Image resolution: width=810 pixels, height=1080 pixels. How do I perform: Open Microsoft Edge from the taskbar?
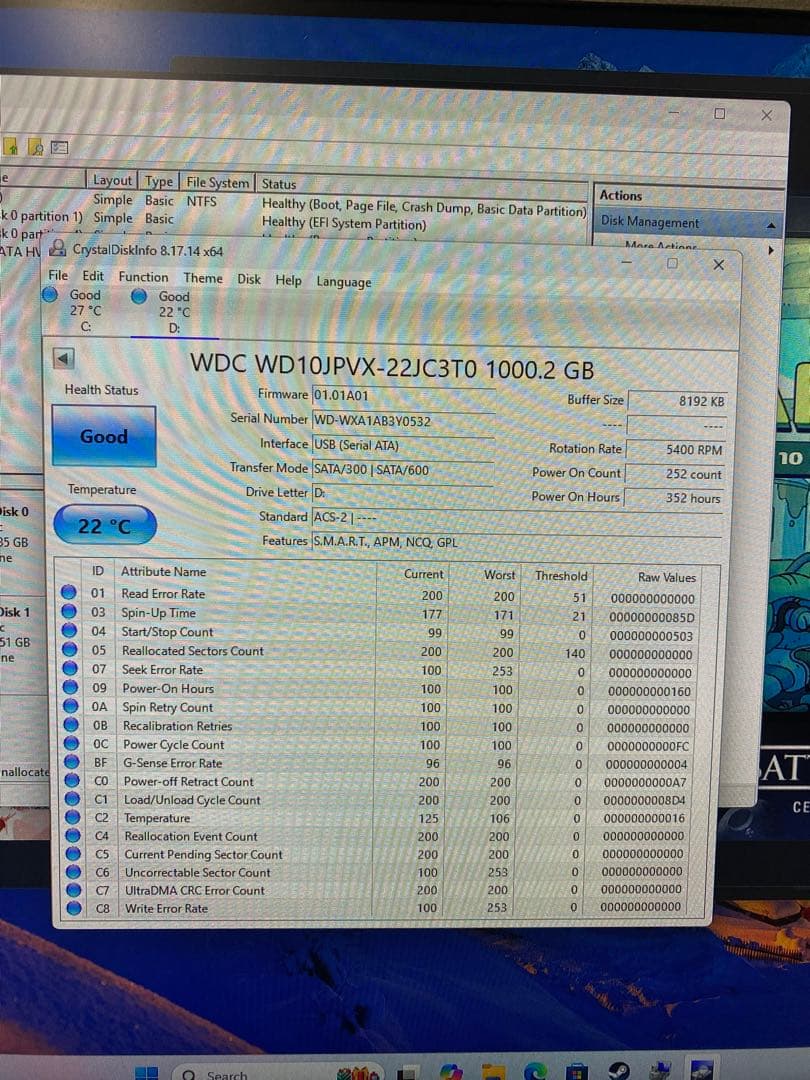[535, 1071]
